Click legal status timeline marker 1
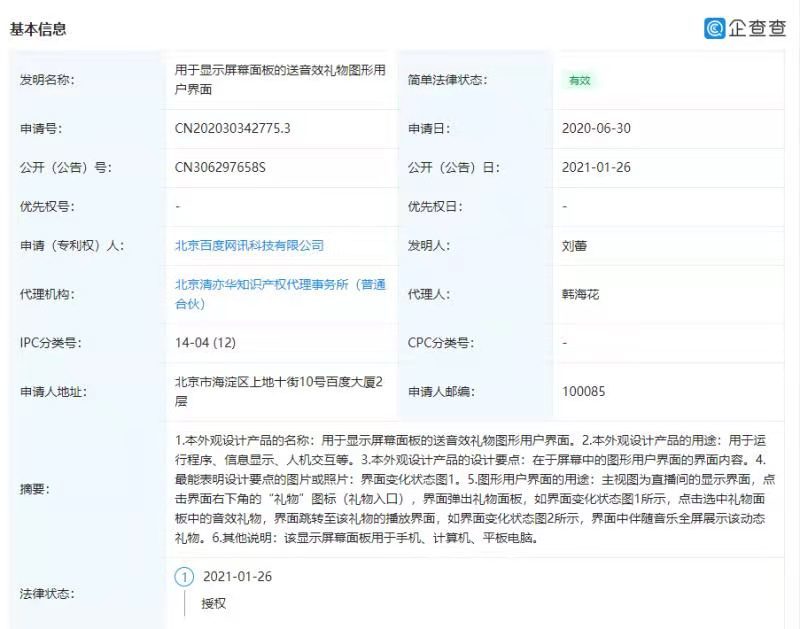Viewport: 800px width, 629px height. click(x=184, y=577)
